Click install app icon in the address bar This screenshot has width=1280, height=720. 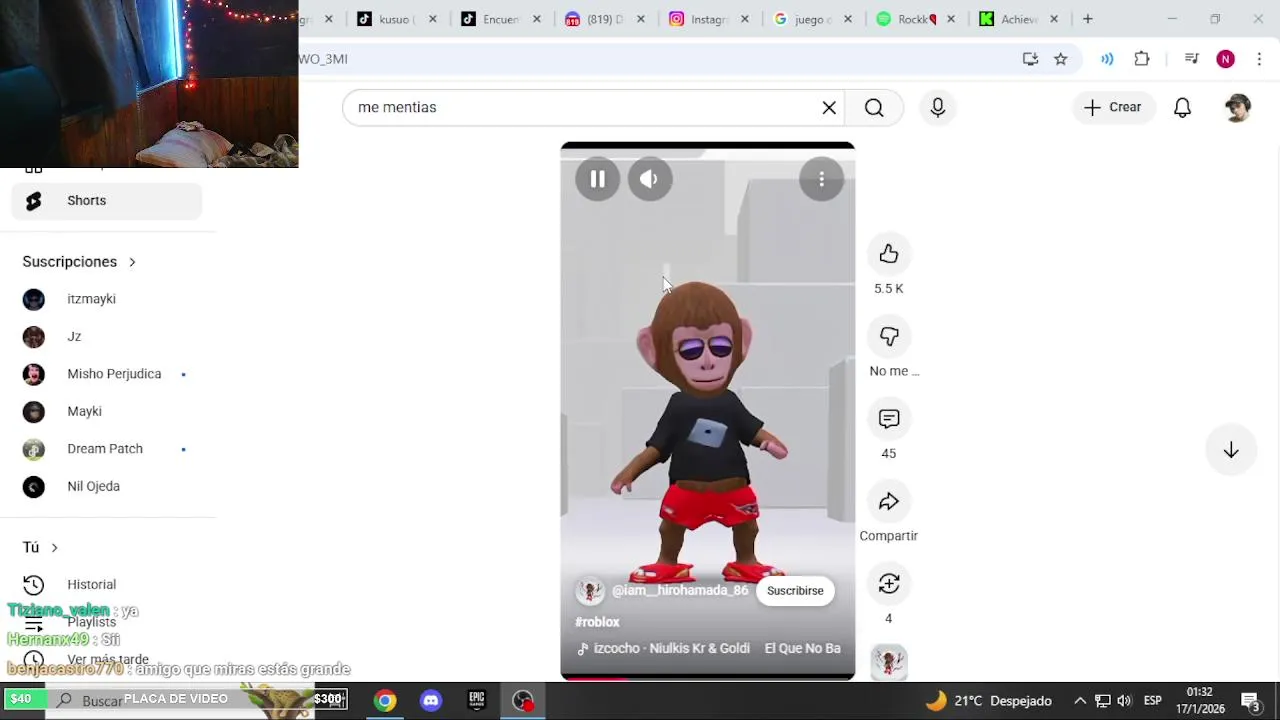(1031, 59)
